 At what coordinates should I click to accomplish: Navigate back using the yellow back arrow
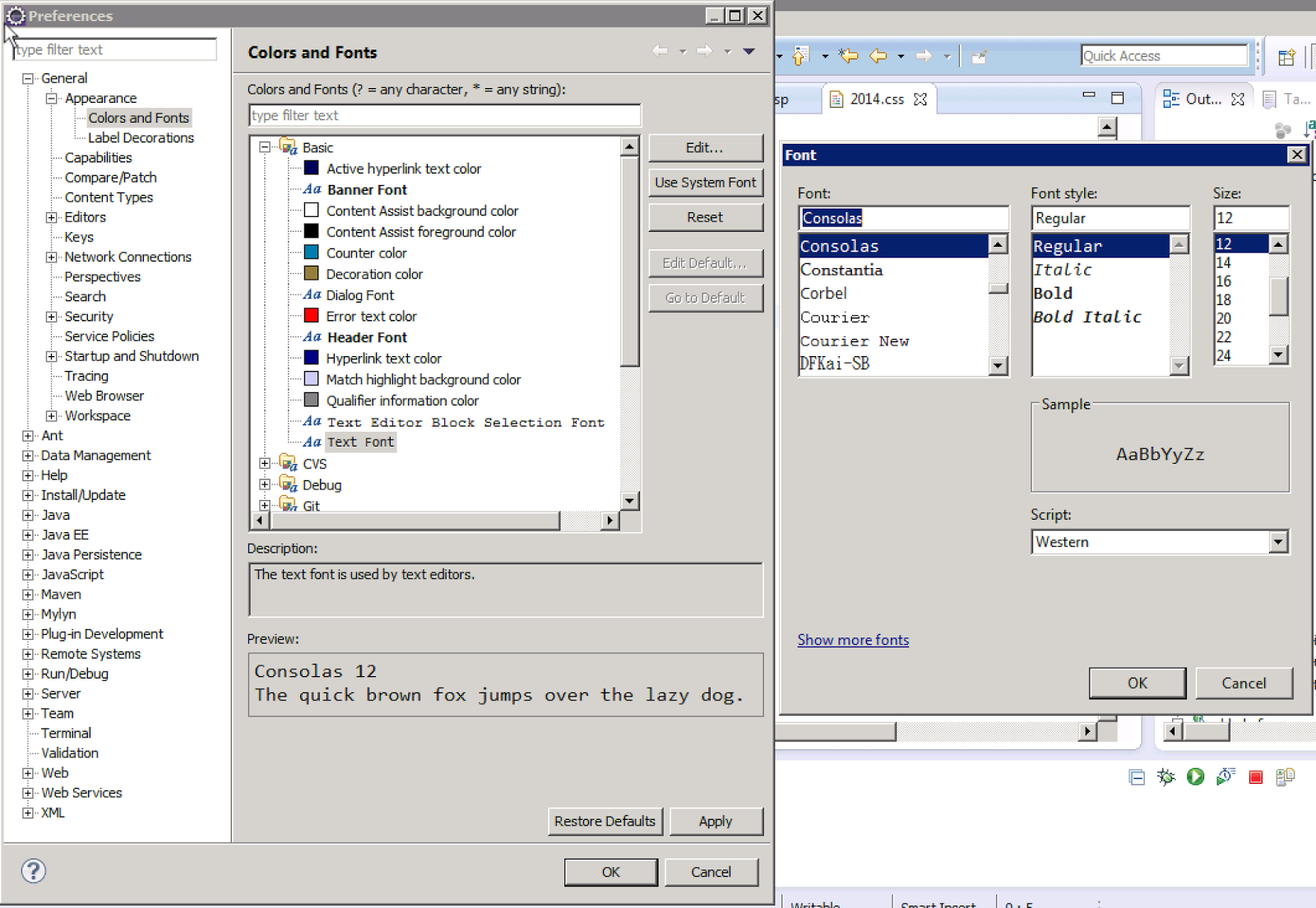pyautogui.click(x=880, y=56)
